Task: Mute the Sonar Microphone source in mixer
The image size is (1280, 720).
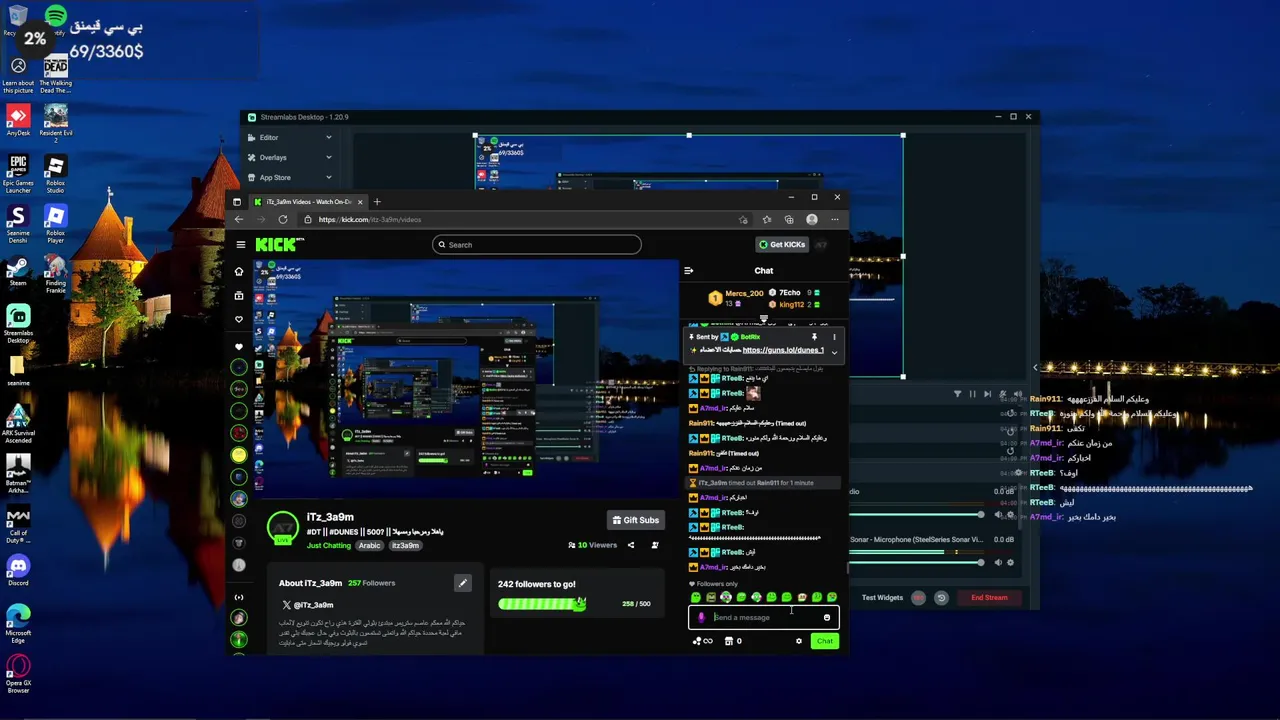Action: [998, 562]
